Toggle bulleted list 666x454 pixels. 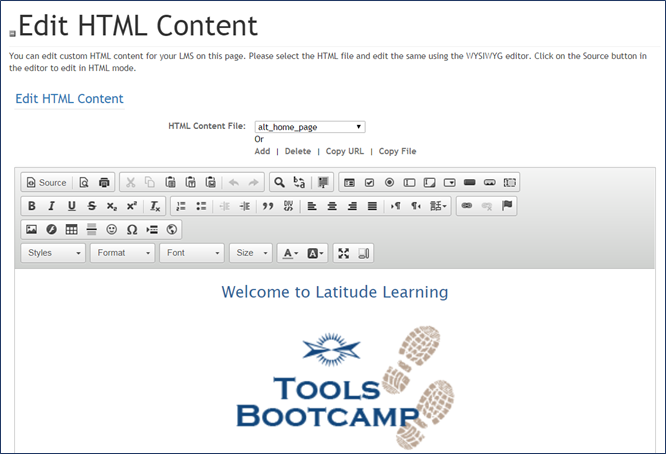tap(201, 206)
